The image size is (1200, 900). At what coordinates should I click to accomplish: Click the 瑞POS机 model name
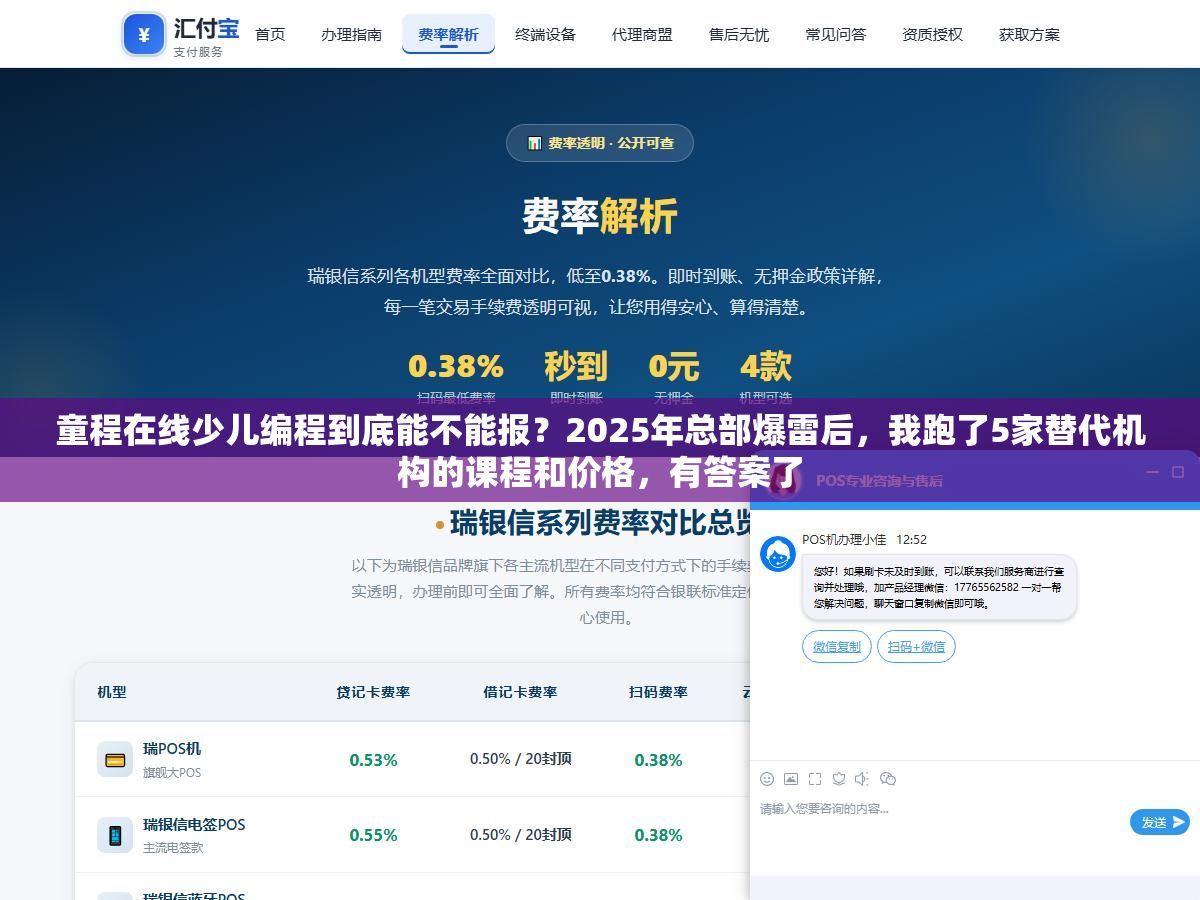172,748
